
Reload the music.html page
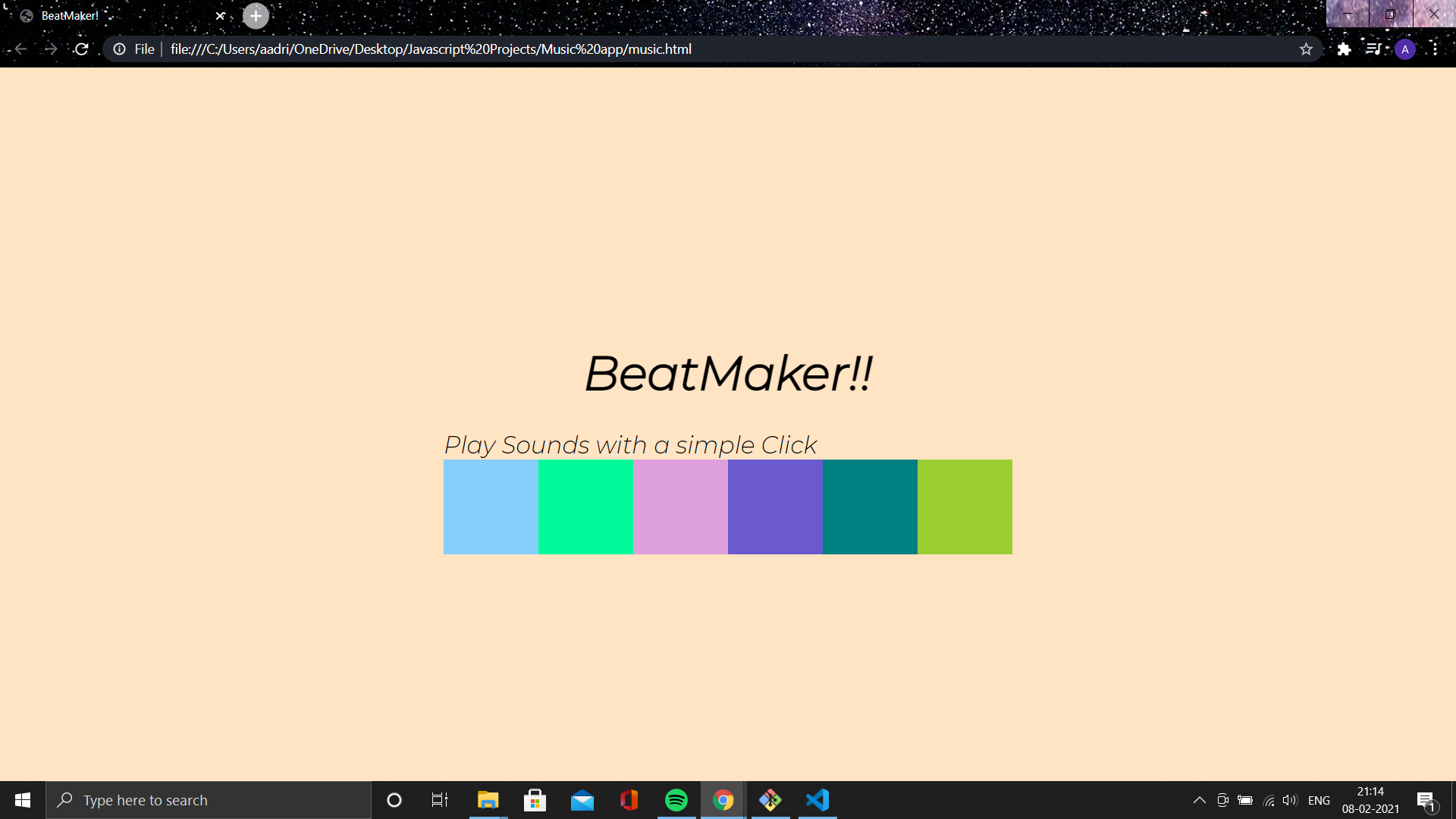[81, 49]
